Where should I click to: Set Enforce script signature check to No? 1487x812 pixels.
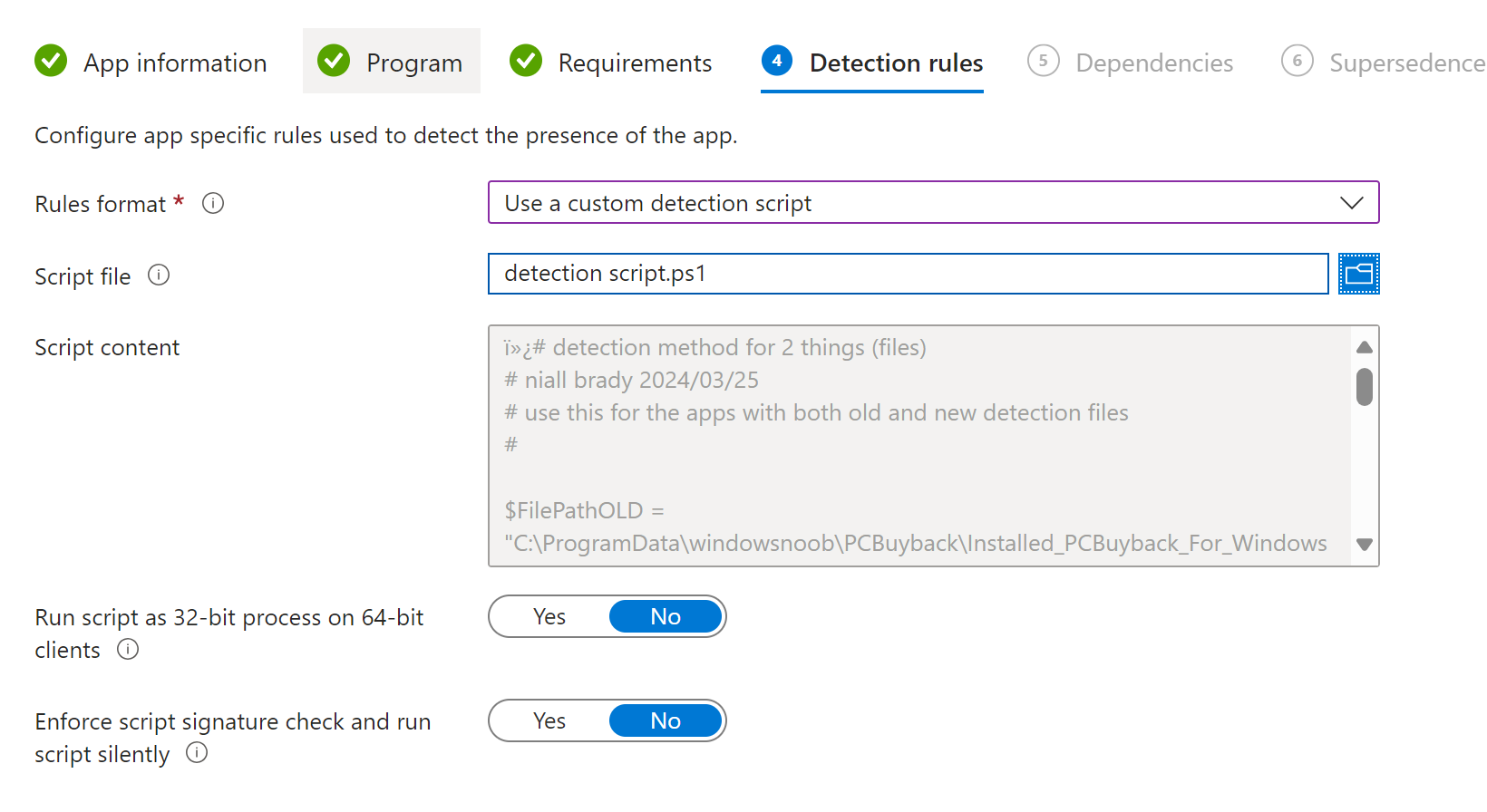tap(666, 720)
